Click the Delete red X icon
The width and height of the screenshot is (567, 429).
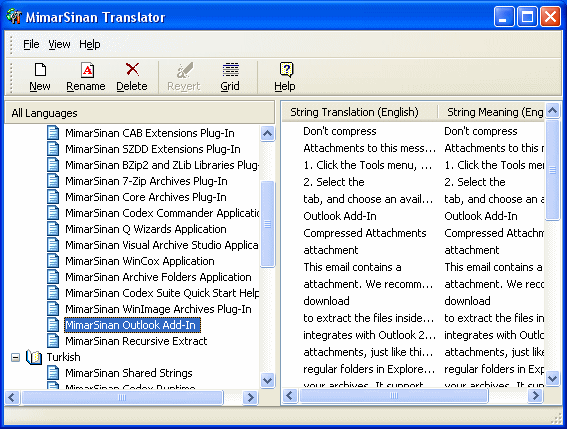[132, 69]
